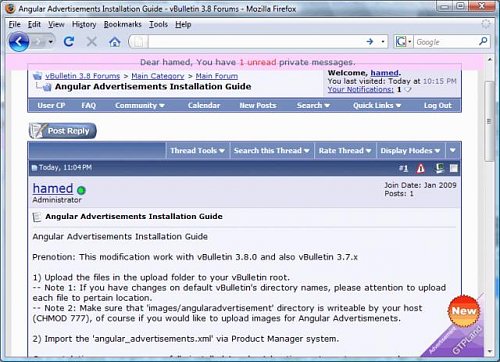Open the back/forward history dropdown arrow
This screenshot has height=362, width=500.
pyautogui.click(x=51, y=42)
